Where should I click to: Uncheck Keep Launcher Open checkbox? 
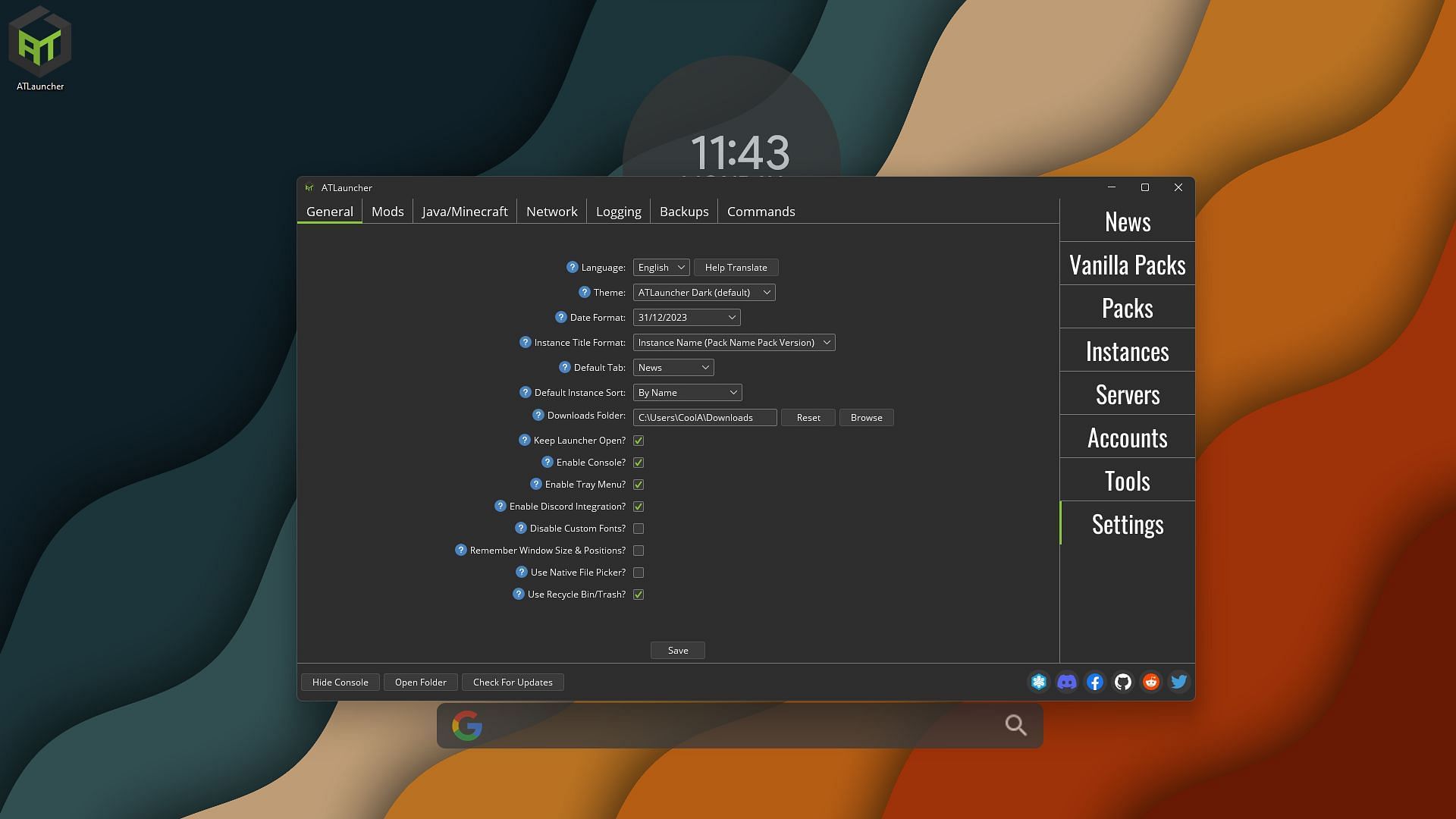point(639,441)
